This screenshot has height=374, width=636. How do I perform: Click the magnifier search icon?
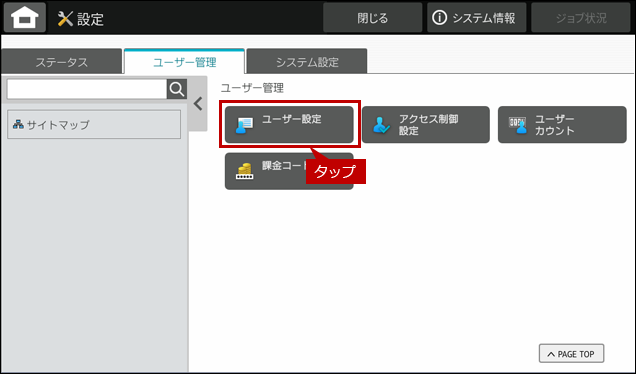[177, 89]
